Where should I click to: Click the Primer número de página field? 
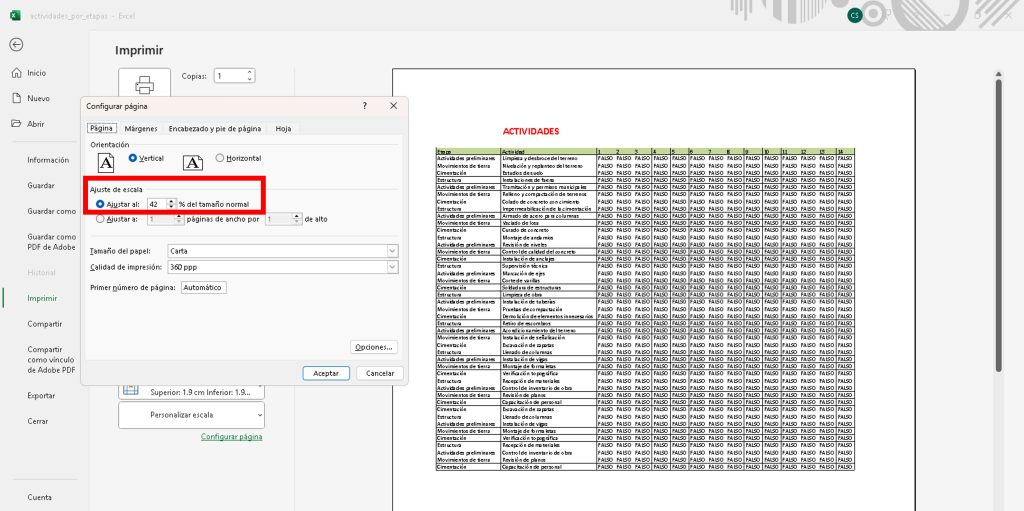point(204,287)
